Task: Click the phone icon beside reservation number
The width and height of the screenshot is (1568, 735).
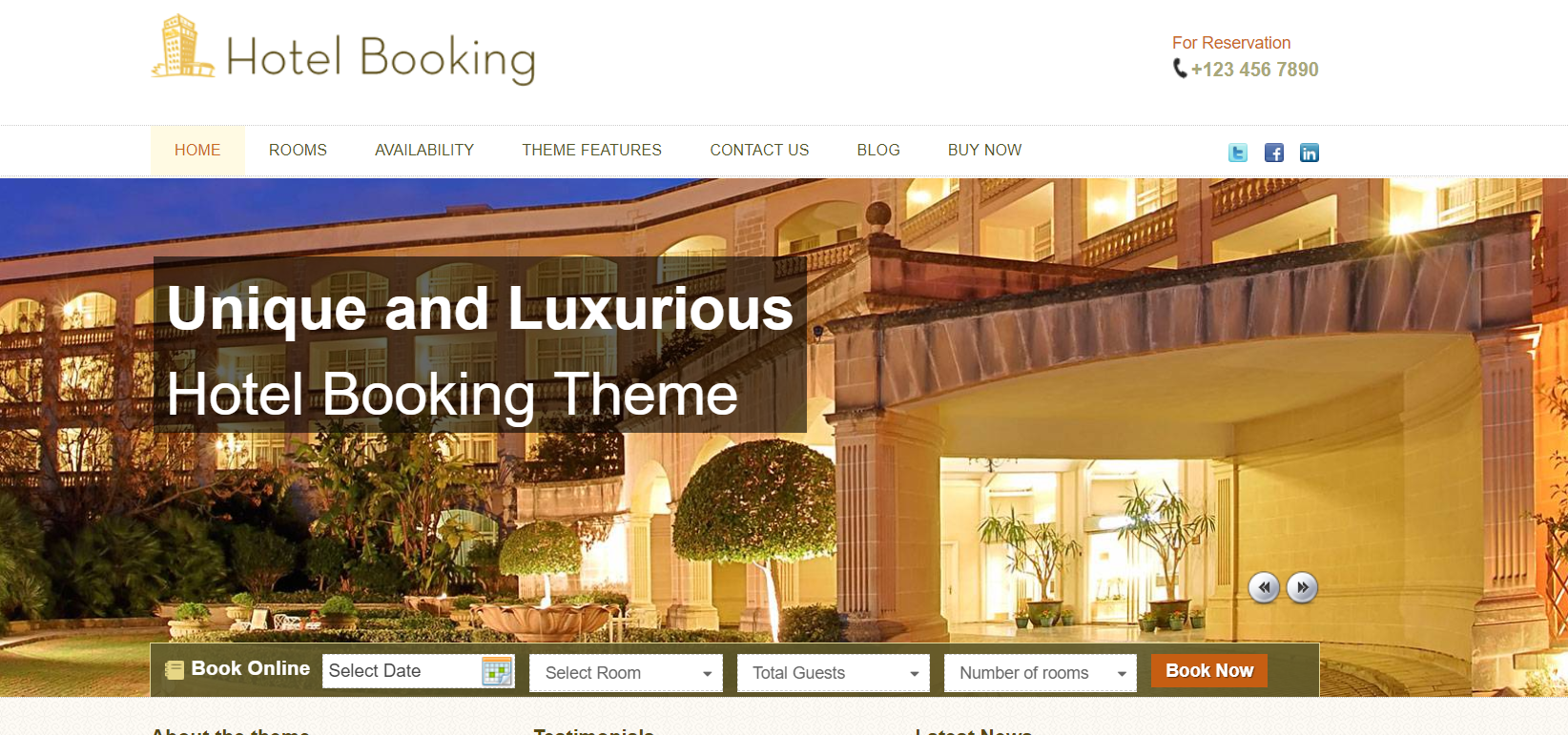Action: pyautogui.click(x=1180, y=69)
